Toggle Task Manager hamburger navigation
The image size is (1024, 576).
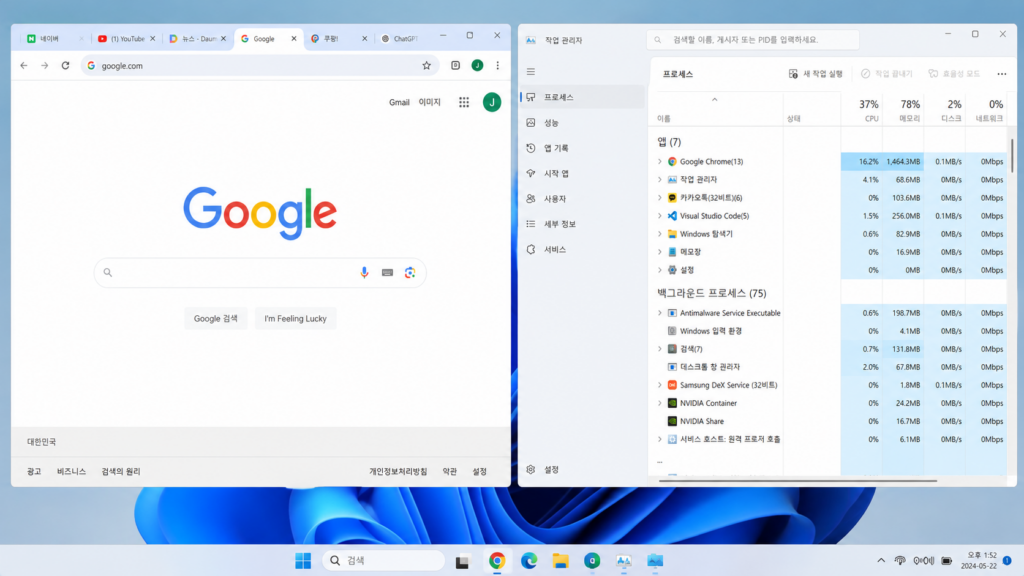click(x=531, y=71)
